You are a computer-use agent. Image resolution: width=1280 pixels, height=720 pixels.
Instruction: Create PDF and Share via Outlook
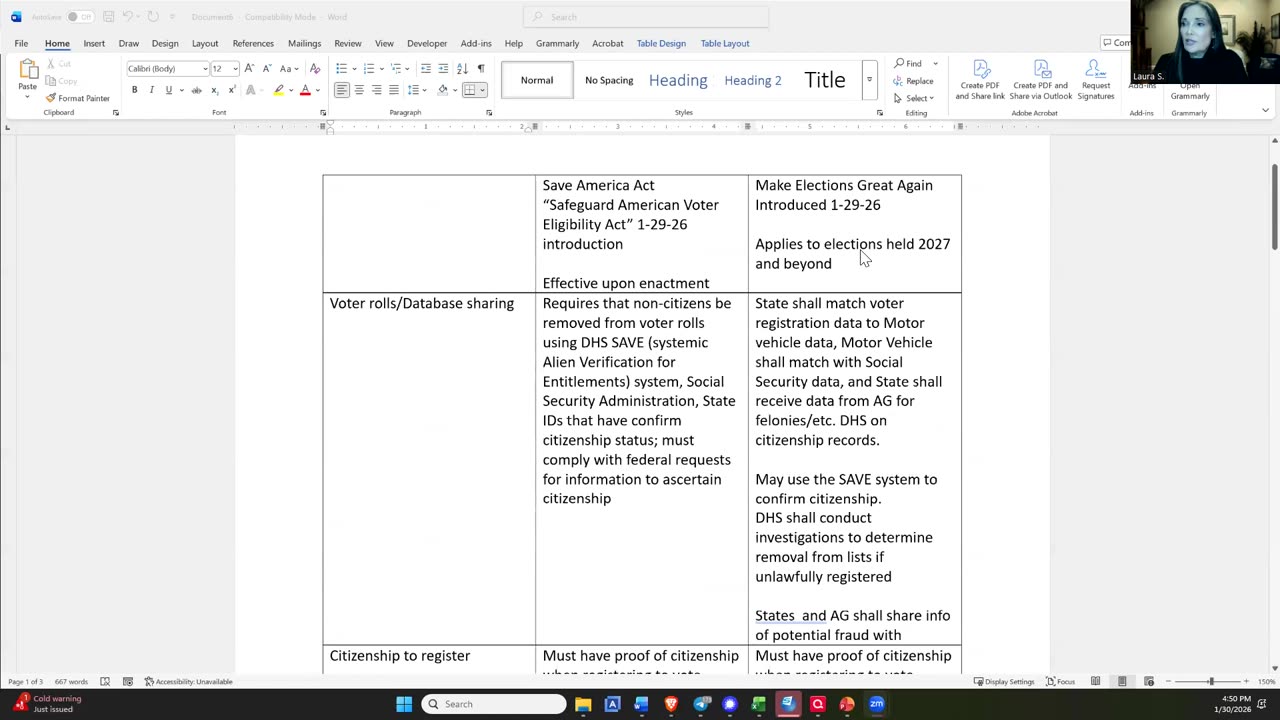(x=1041, y=80)
